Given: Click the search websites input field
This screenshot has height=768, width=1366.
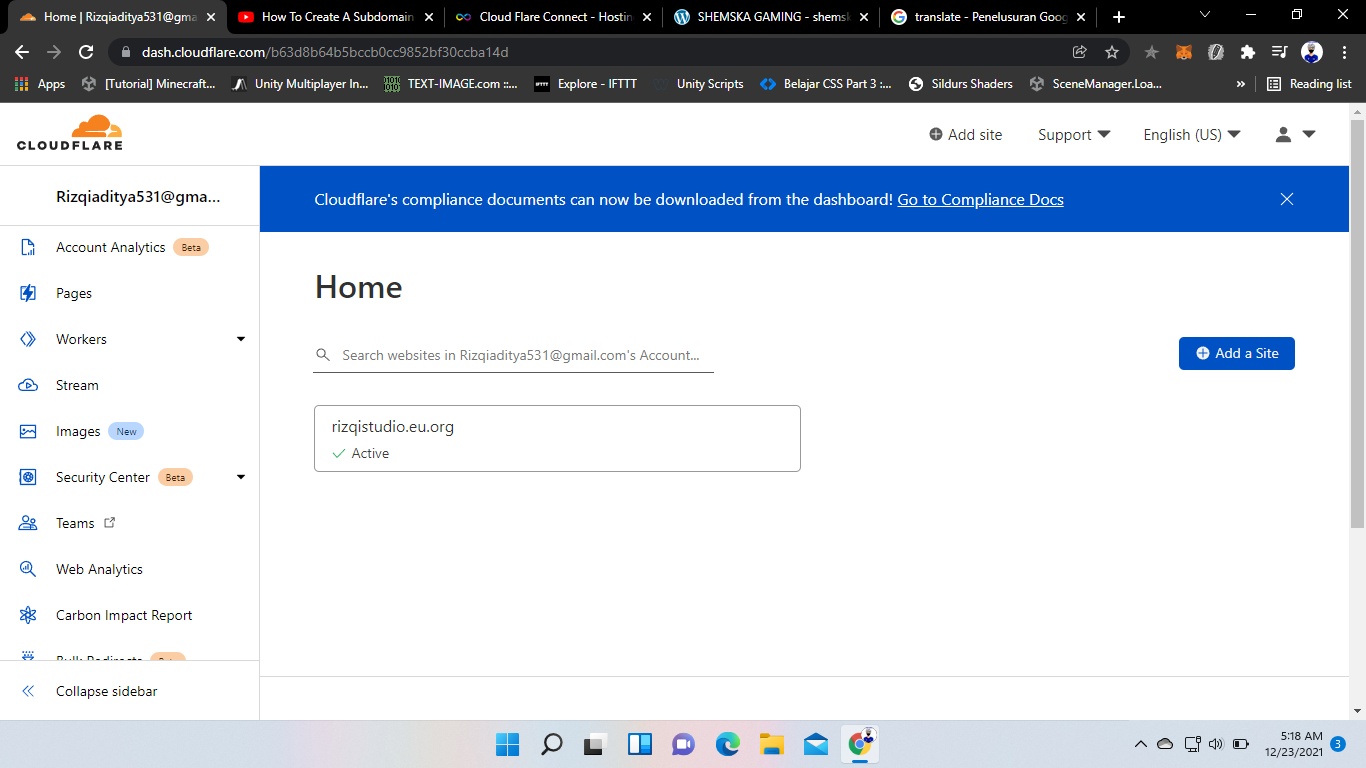Looking at the screenshot, I should (520, 355).
